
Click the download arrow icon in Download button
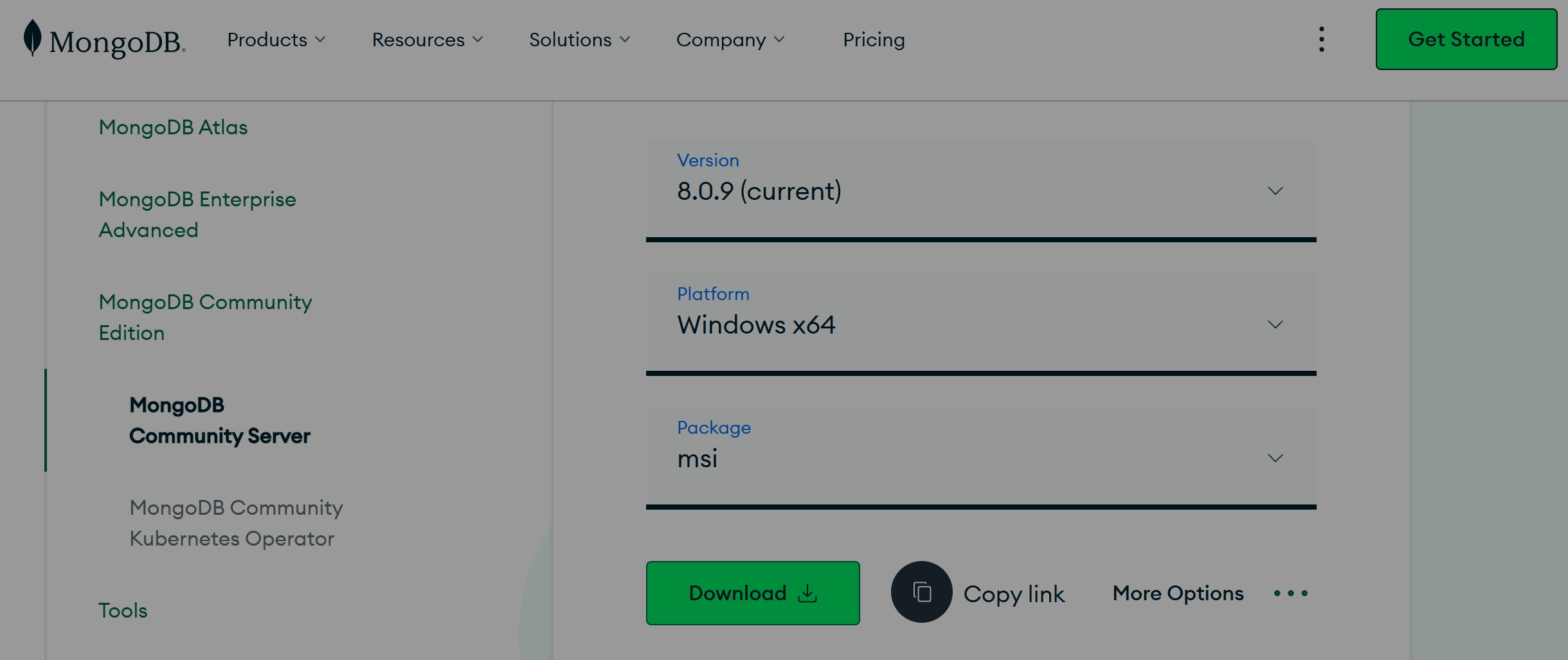pos(807,593)
